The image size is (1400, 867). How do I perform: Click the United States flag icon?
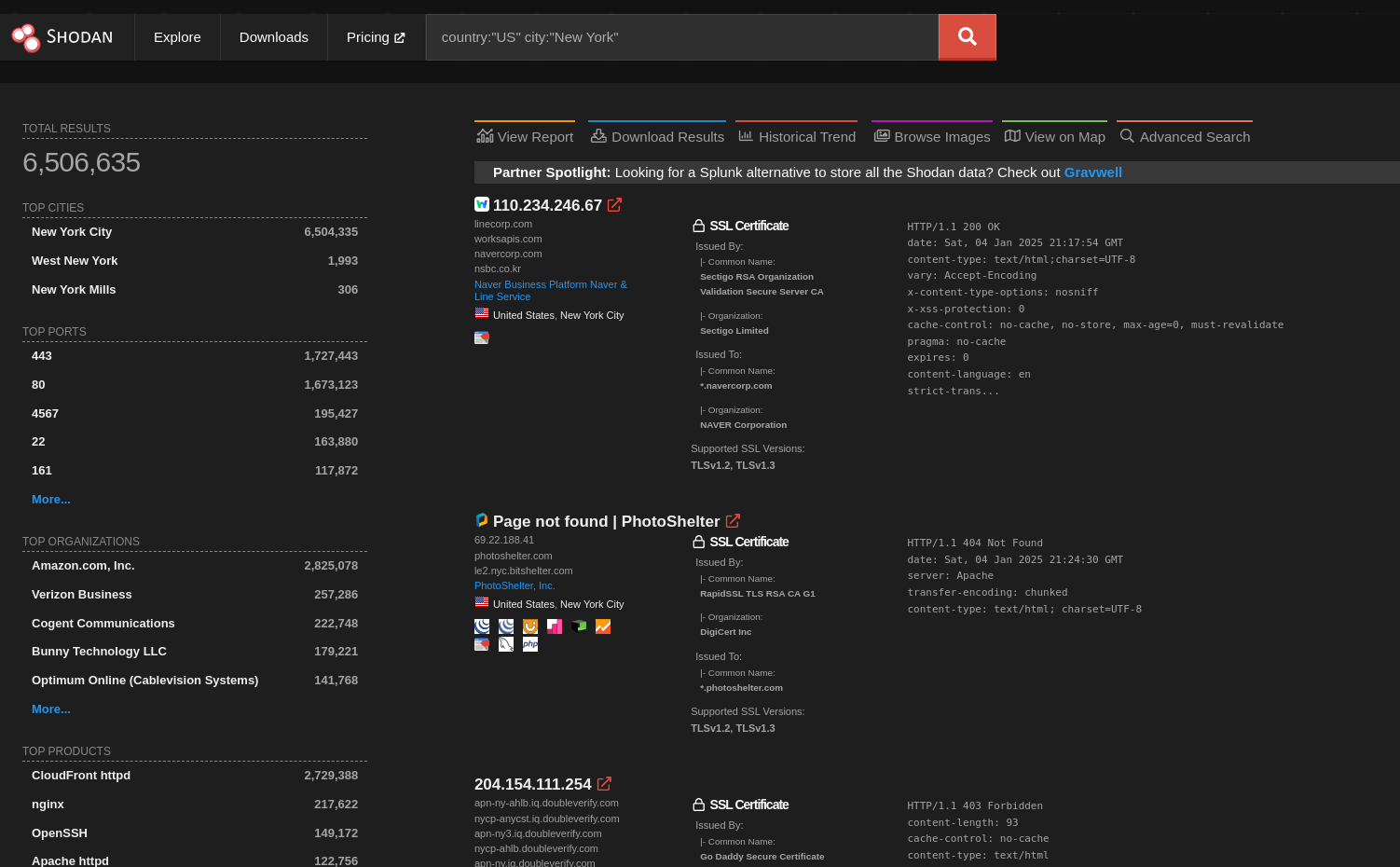481,601
